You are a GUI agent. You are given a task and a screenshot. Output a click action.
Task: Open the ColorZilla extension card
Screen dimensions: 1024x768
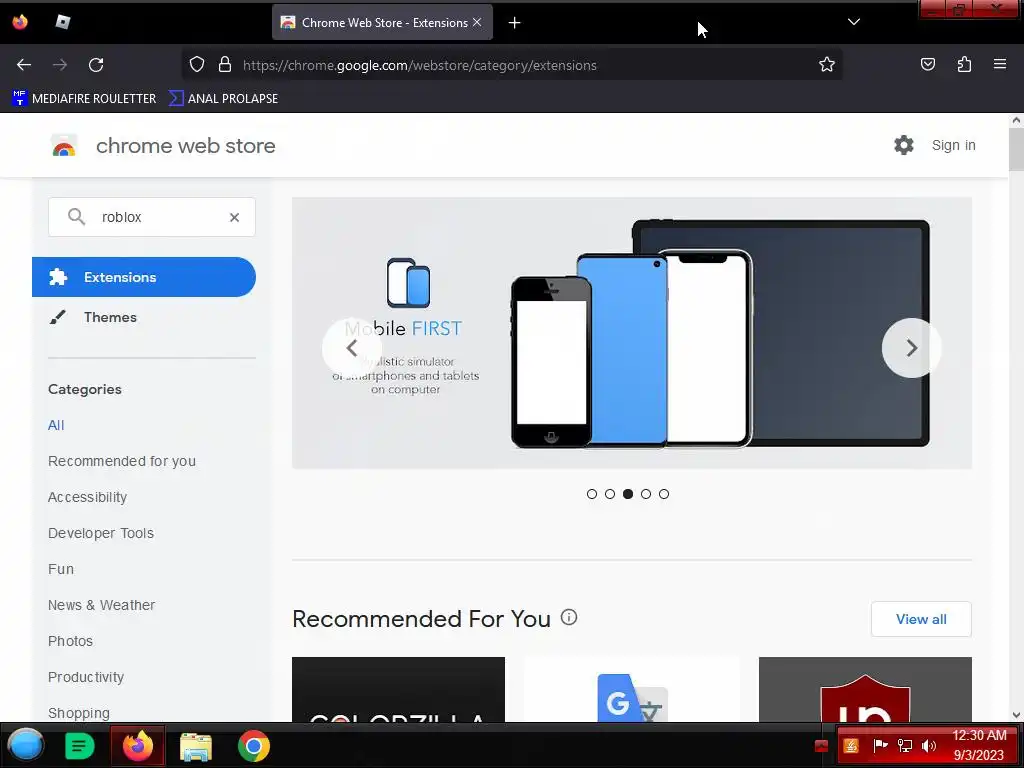pos(398,690)
